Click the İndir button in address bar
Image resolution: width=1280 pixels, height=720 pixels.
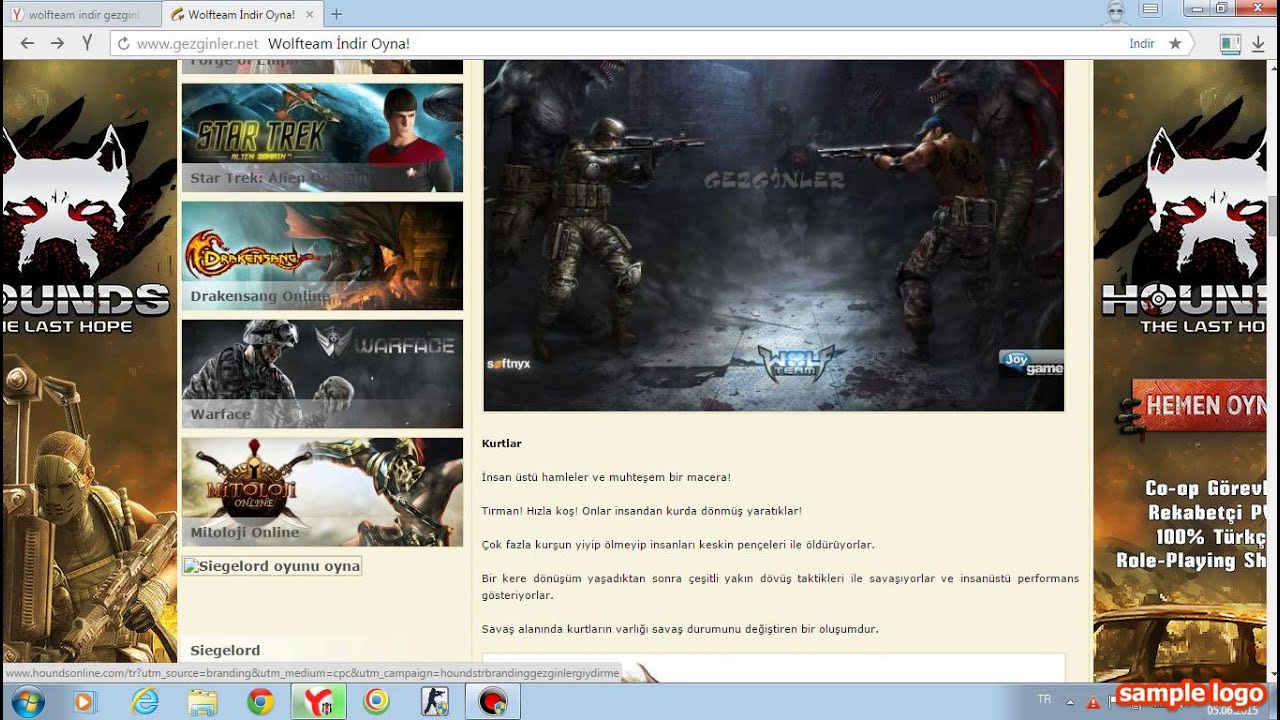click(x=1142, y=44)
